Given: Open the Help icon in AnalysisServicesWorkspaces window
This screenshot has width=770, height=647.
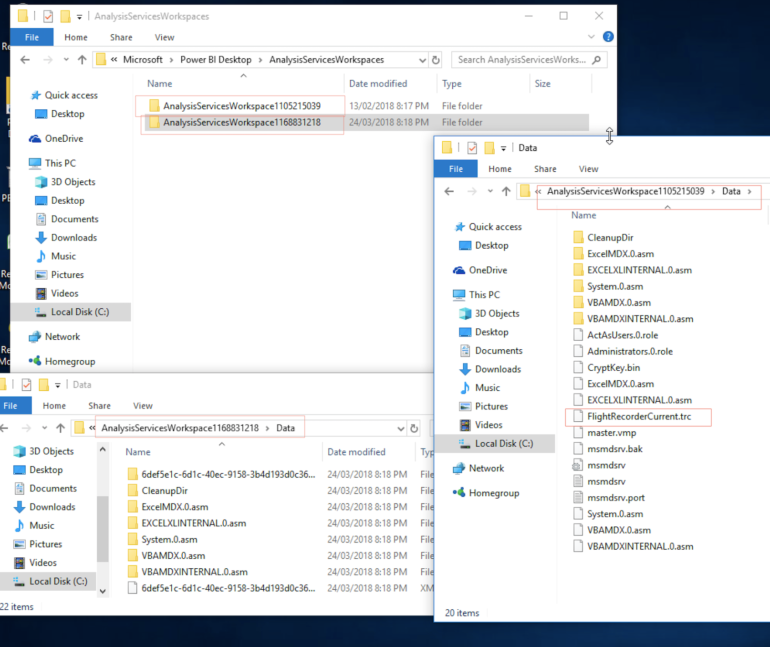Looking at the screenshot, I should coord(608,37).
